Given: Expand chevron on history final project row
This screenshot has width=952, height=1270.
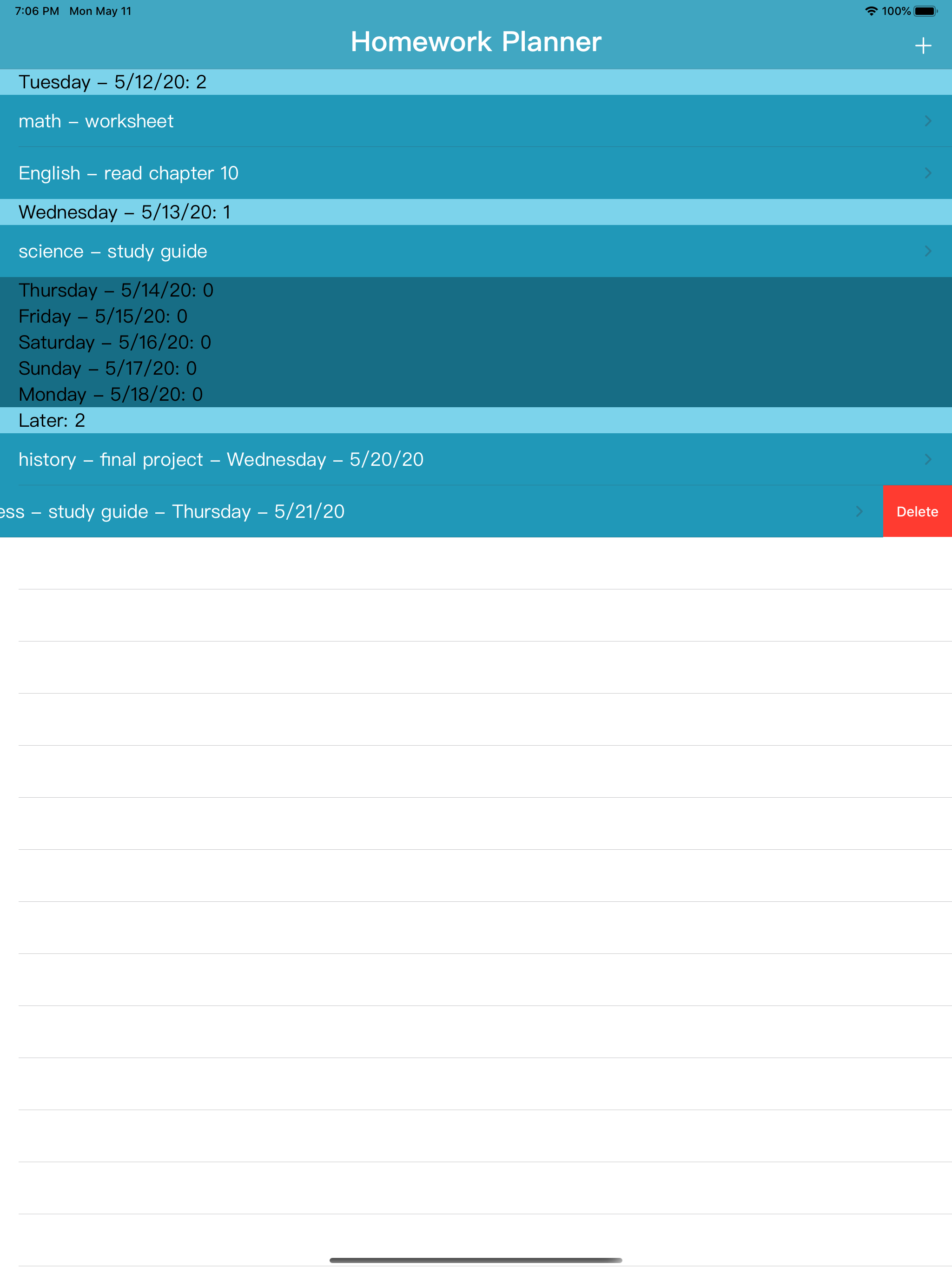Looking at the screenshot, I should pyautogui.click(x=928, y=459).
